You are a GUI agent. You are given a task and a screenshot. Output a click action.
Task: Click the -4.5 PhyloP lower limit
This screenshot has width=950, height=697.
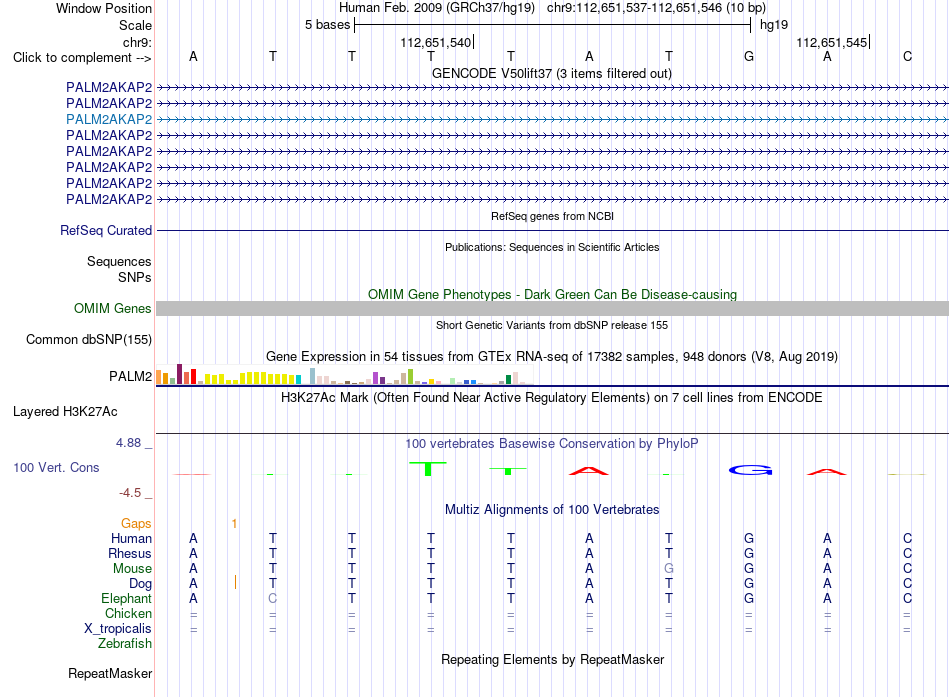pos(130,493)
